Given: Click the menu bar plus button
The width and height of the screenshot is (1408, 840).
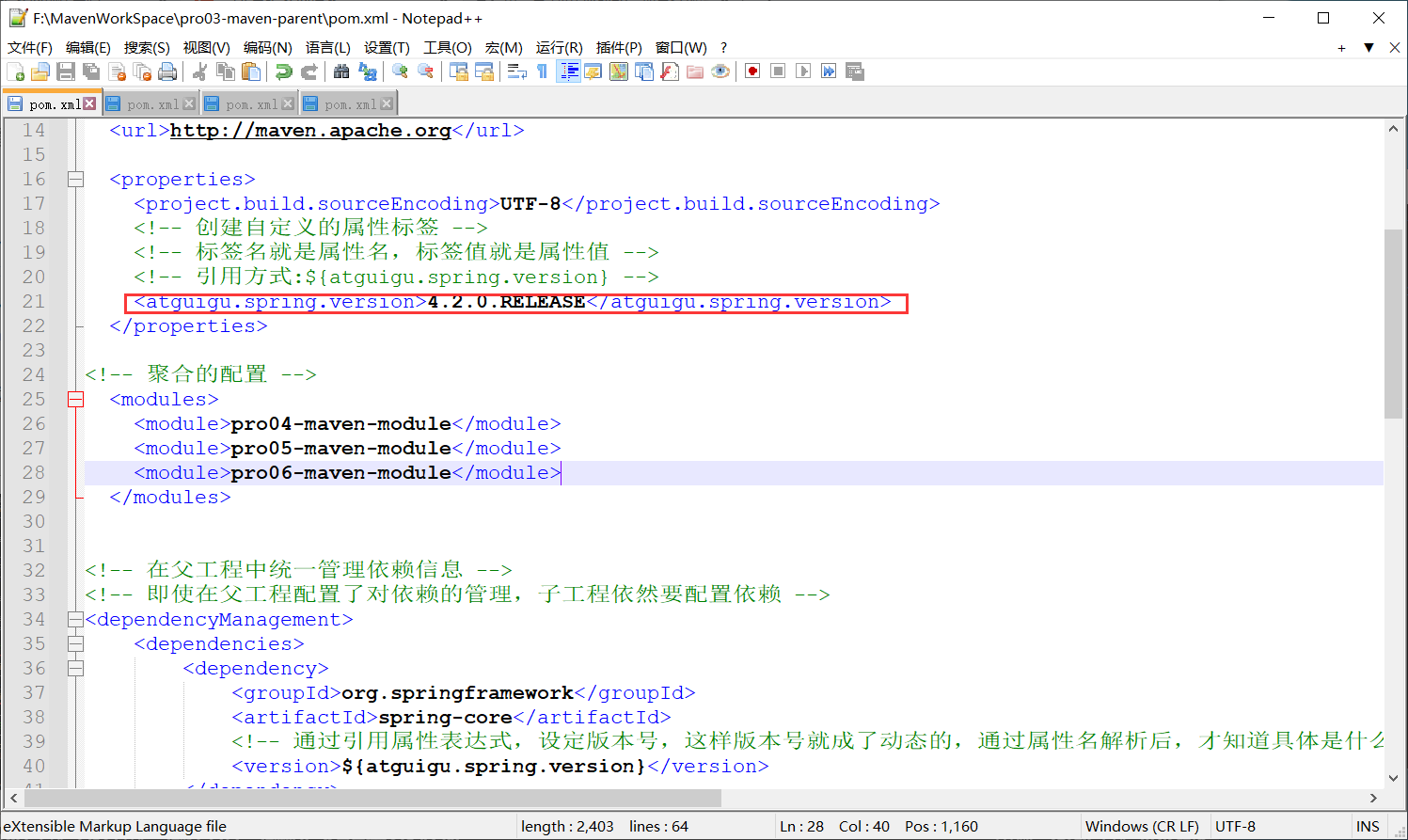Looking at the screenshot, I should coord(1341,48).
